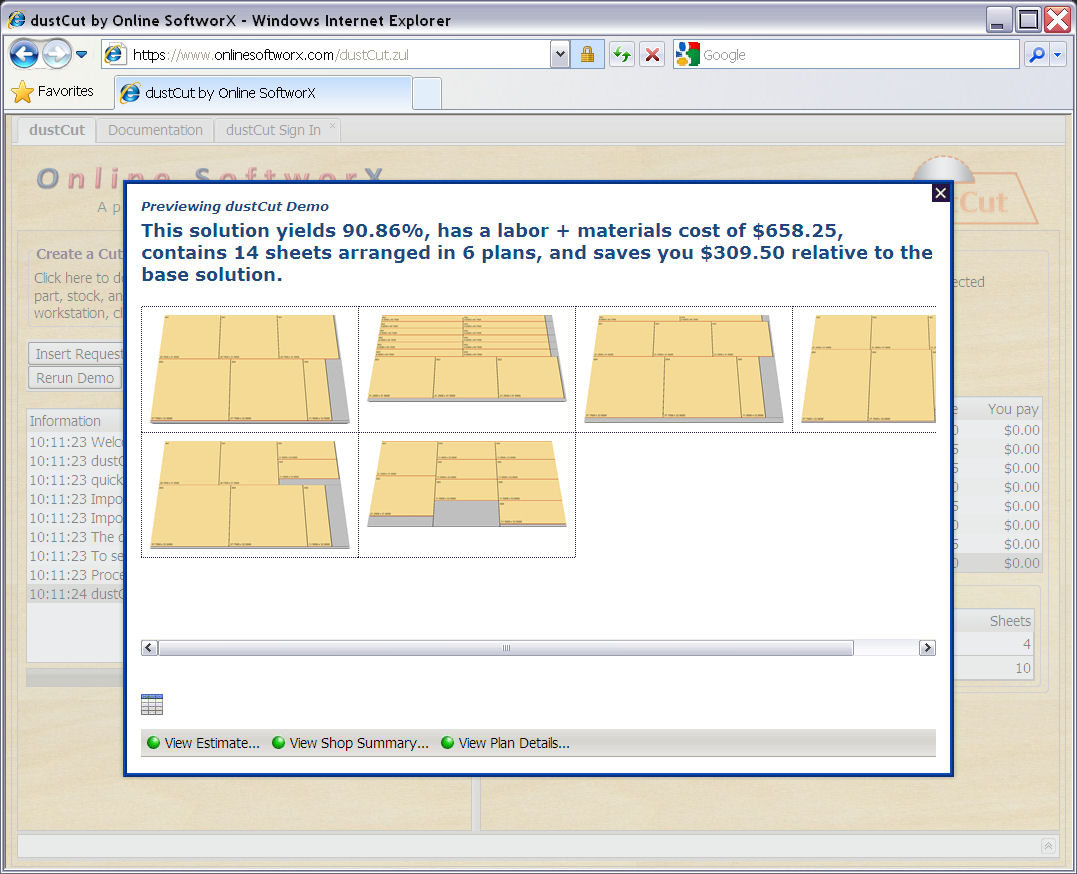Screen dimensions: 1077x874
Task: Click the 10:11:23 Welc log entry
Action: [x=76, y=442]
